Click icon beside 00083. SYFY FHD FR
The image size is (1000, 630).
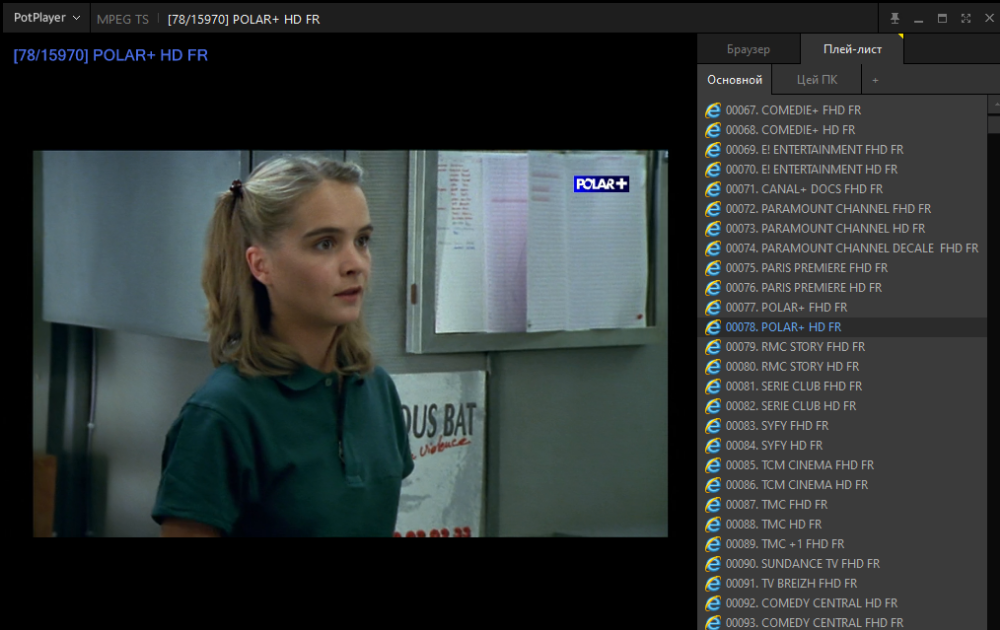[x=712, y=426]
